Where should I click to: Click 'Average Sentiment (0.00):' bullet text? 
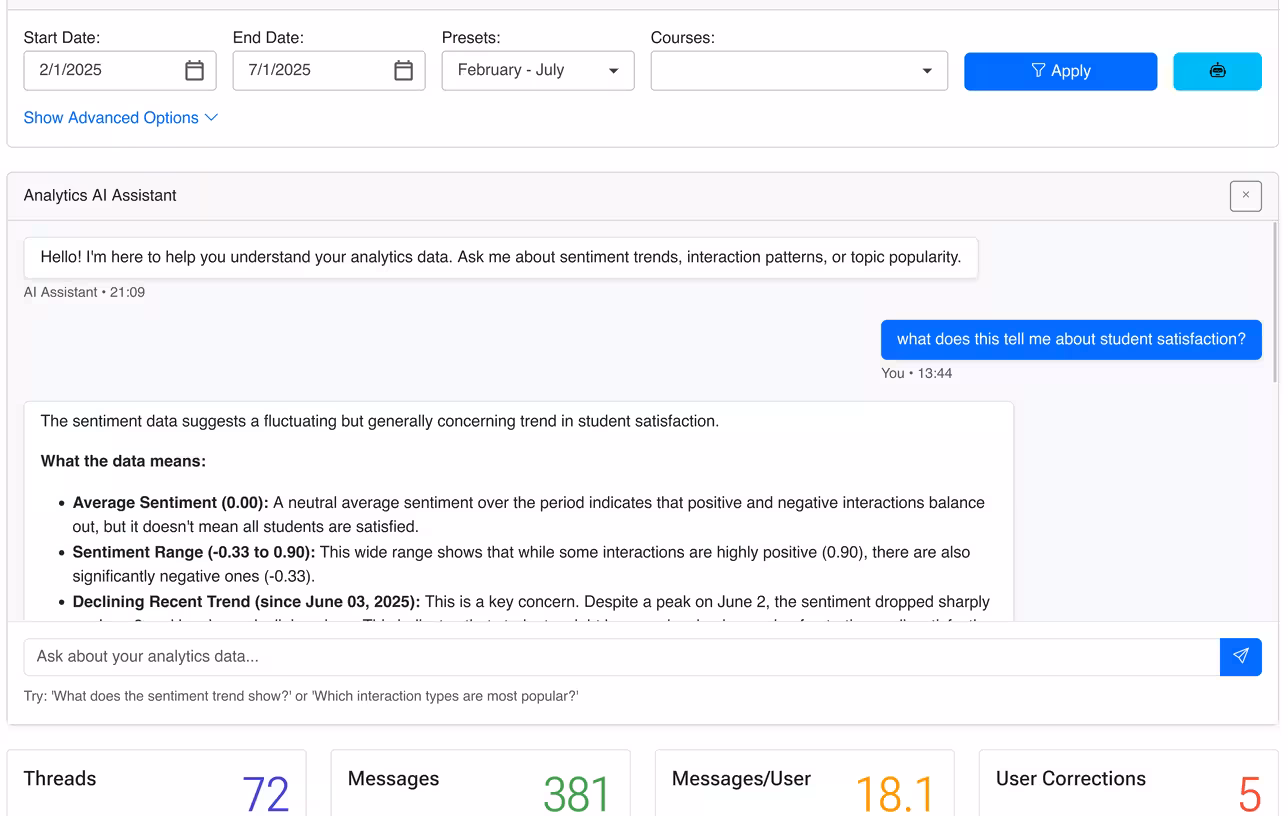(170, 503)
